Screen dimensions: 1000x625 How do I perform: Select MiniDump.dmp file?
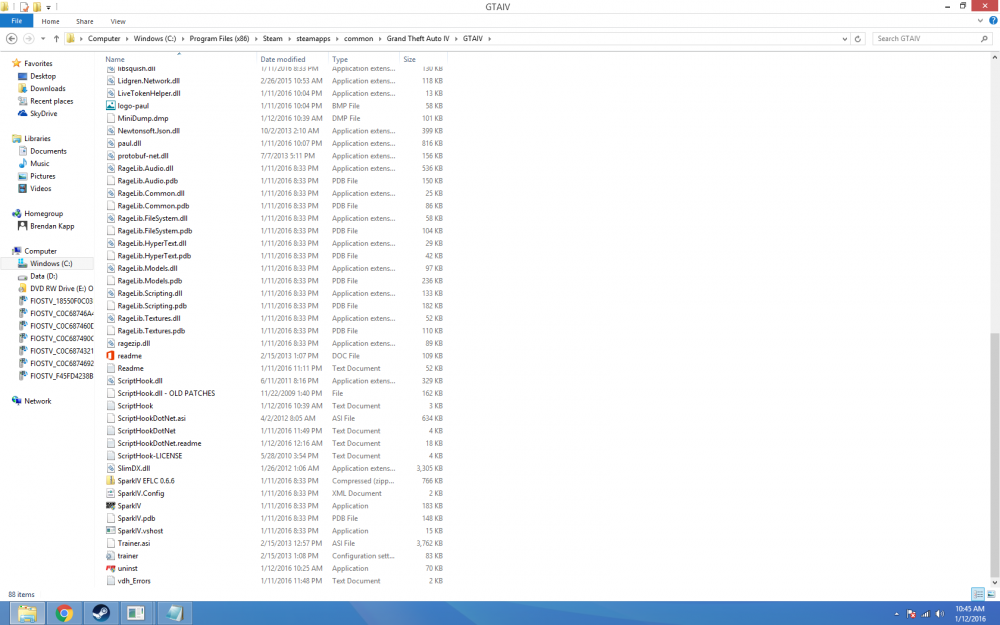143,119
